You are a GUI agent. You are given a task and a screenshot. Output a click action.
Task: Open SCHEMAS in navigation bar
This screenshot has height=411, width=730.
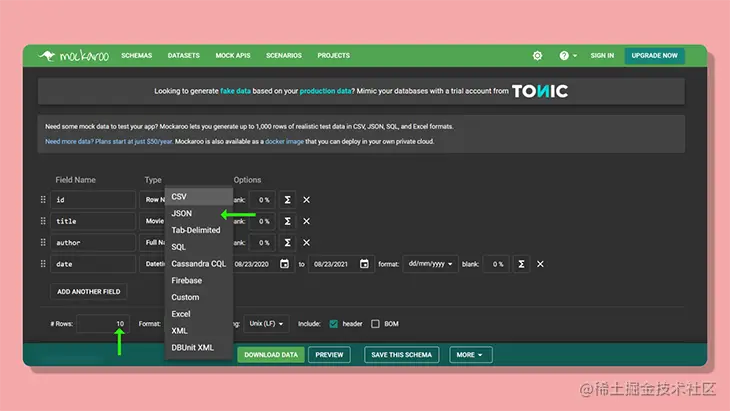point(136,55)
